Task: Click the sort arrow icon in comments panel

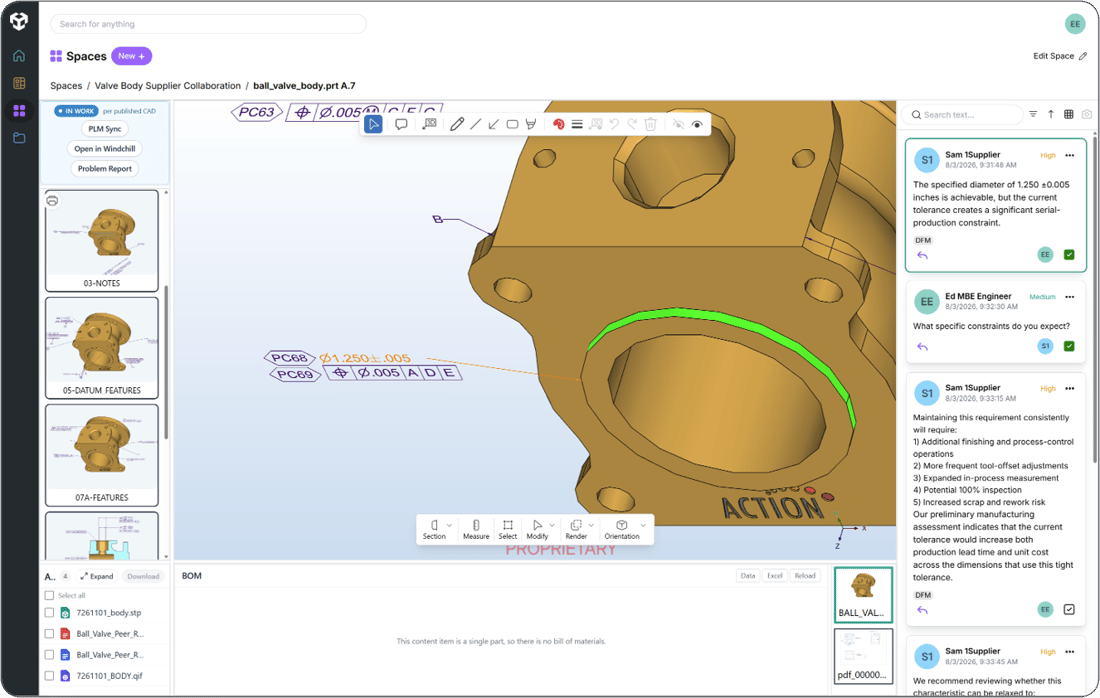Action: (x=1051, y=114)
